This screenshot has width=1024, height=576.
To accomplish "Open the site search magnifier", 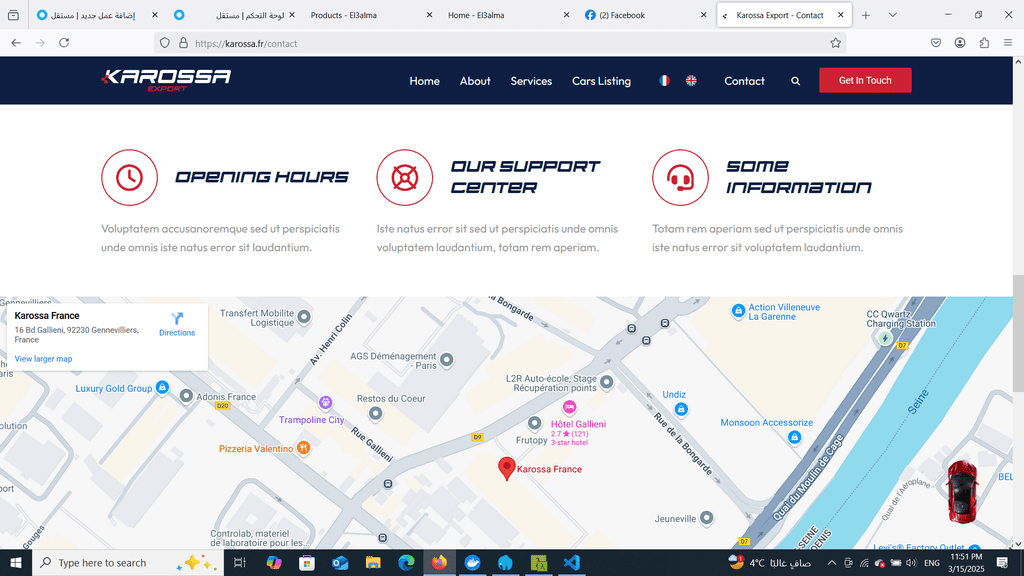I will tap(795, 81).
